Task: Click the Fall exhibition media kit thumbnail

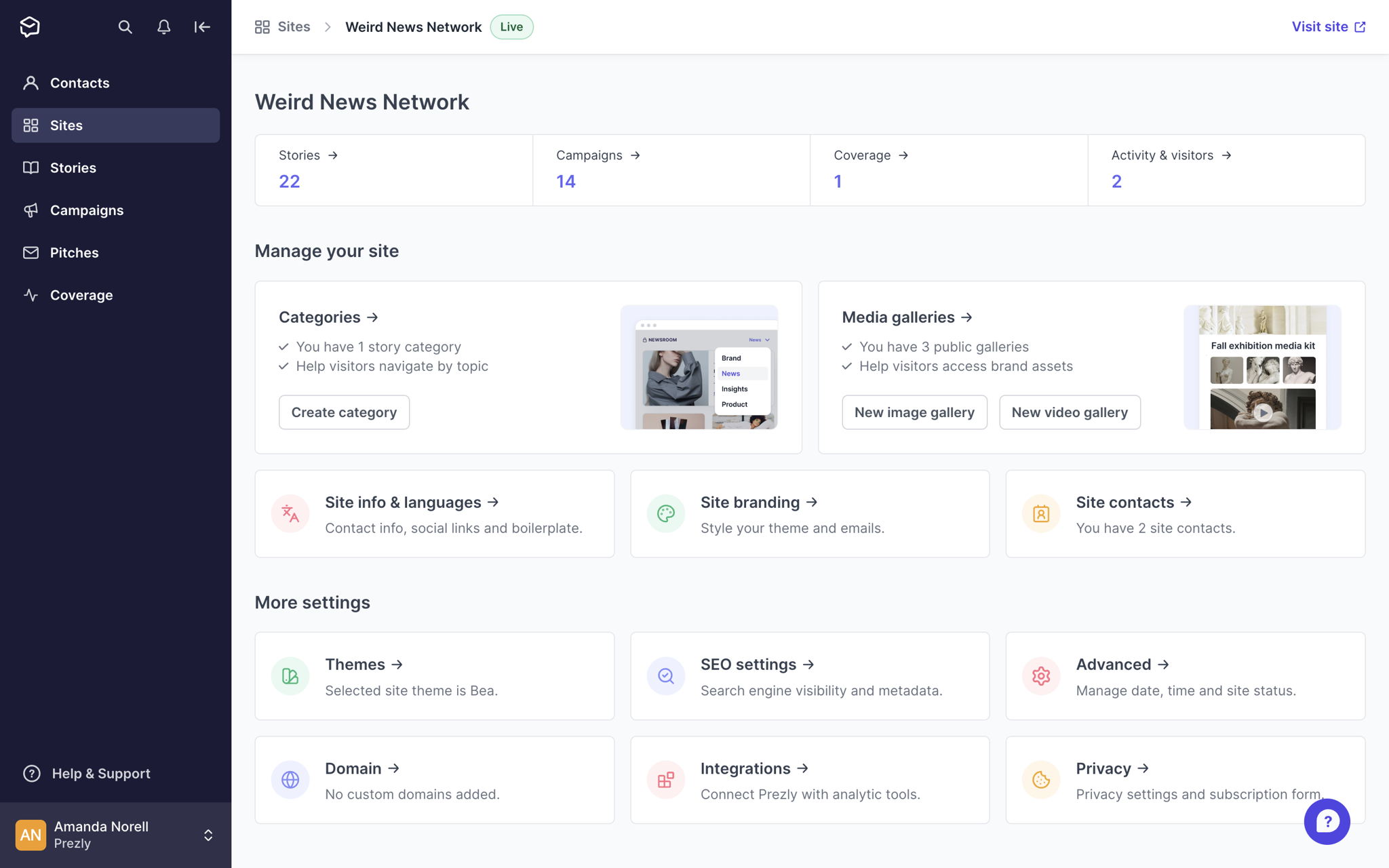Action: point(1262,367)
